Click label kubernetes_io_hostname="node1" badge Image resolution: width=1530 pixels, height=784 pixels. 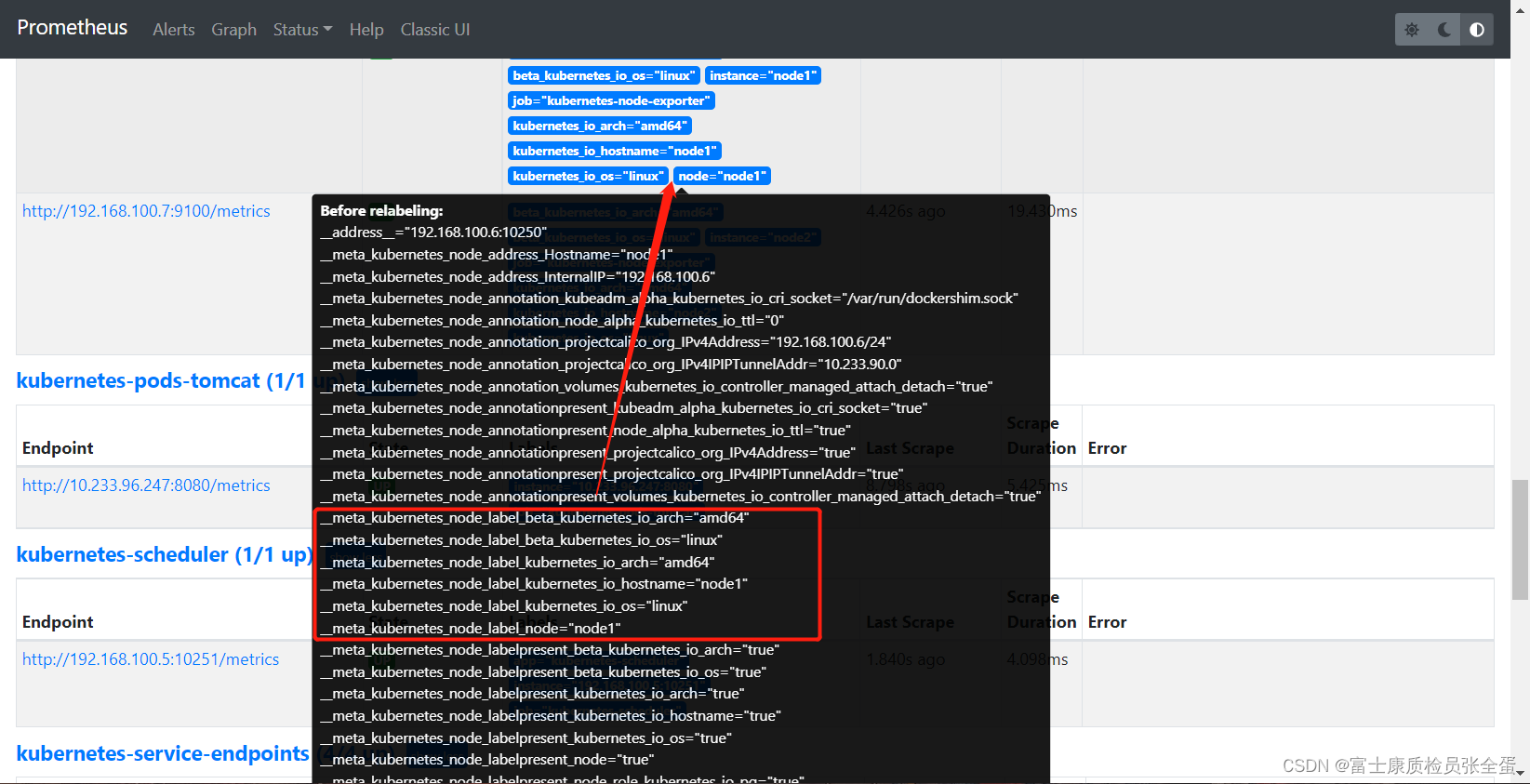point(615,151)
